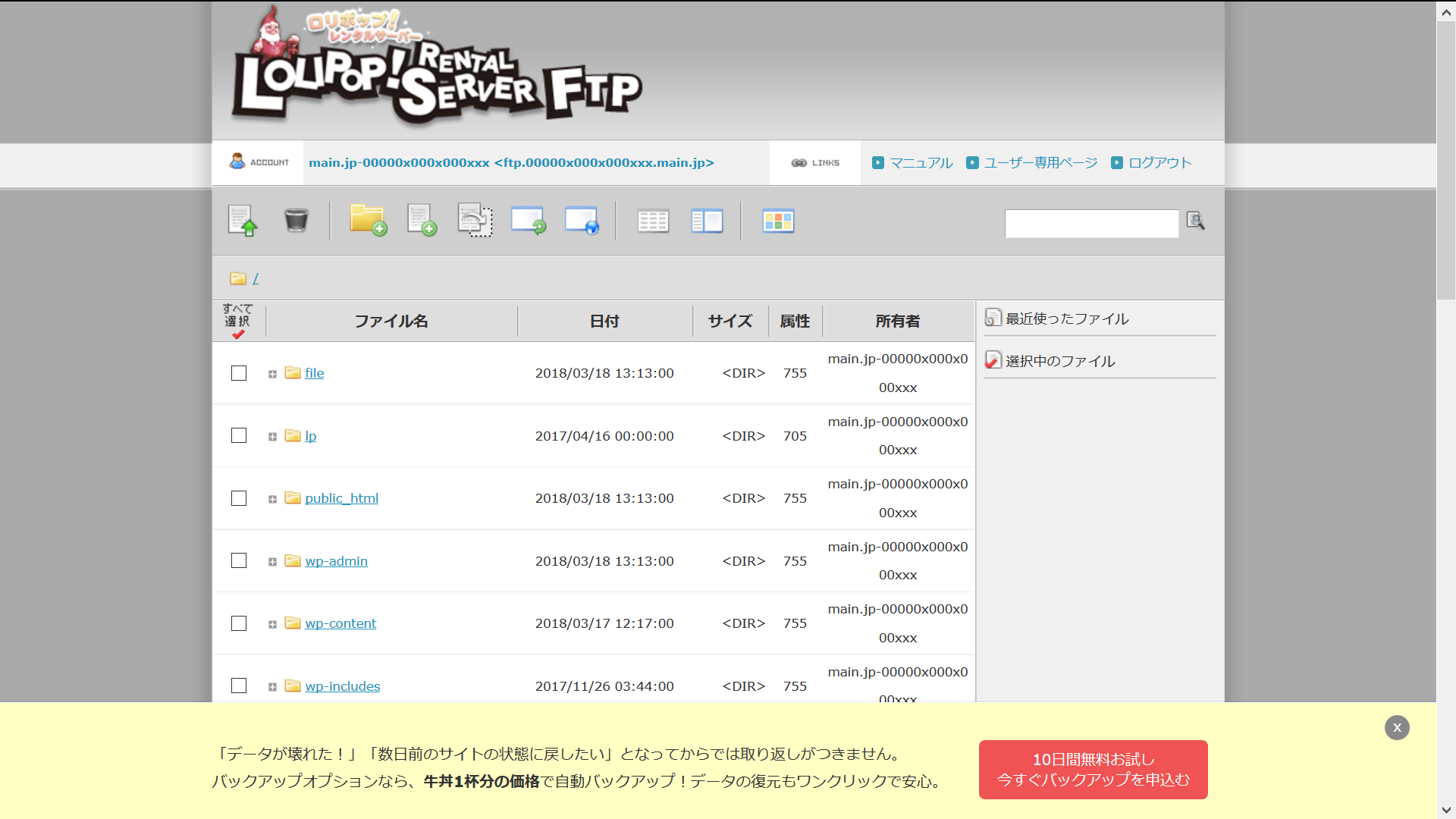Viewport: 1456px width, 819px height.
Task: Expand the wp-admin folder tree
Action: [272, 562]
